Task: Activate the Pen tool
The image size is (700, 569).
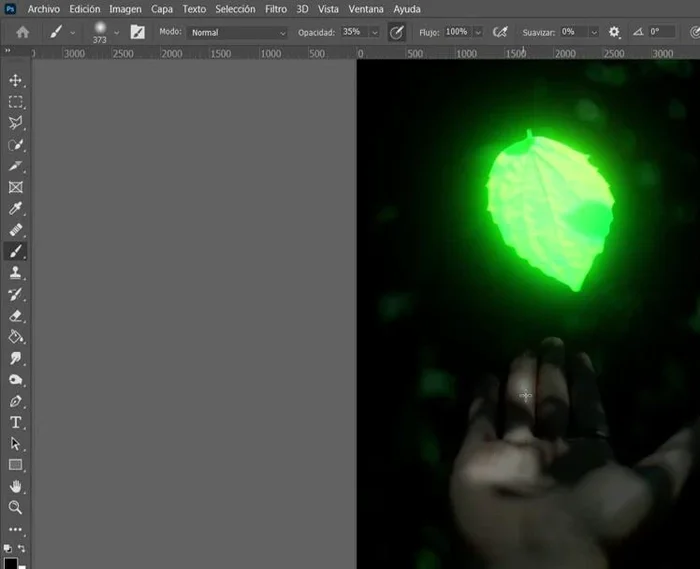Action: point(16,401)
